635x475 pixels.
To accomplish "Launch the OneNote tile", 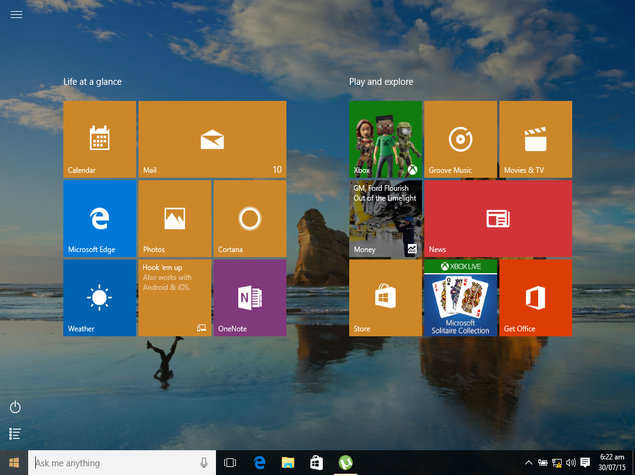I will click(x=250, y=298).
